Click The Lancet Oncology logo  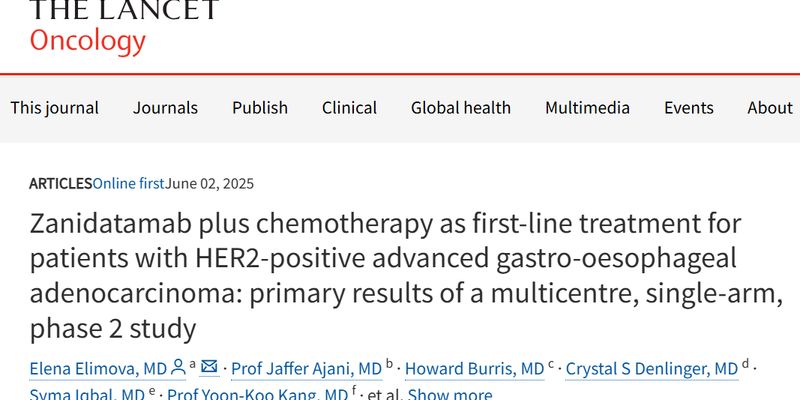[124, 26]
